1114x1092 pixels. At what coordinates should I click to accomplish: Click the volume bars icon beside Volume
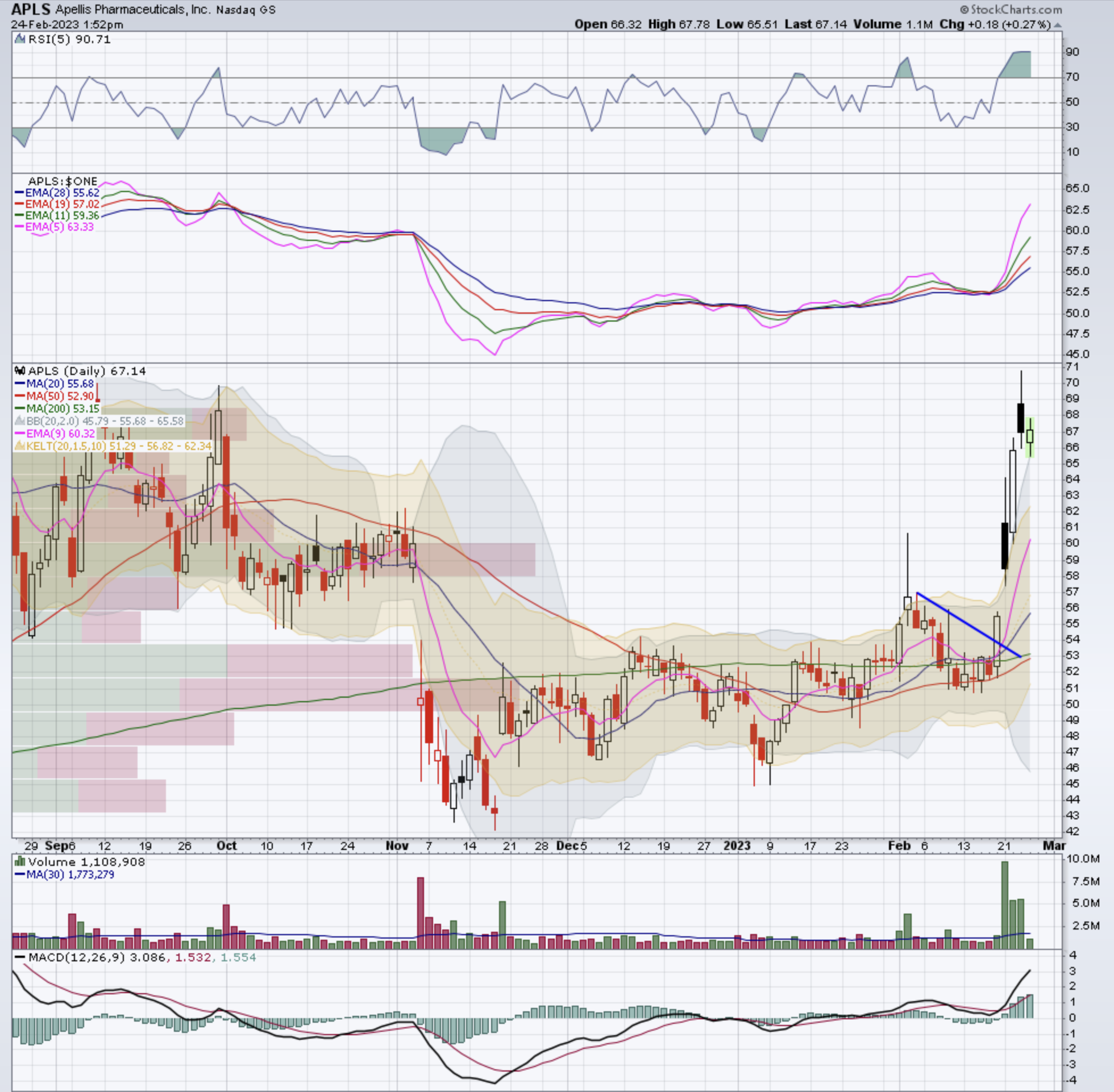20,862
